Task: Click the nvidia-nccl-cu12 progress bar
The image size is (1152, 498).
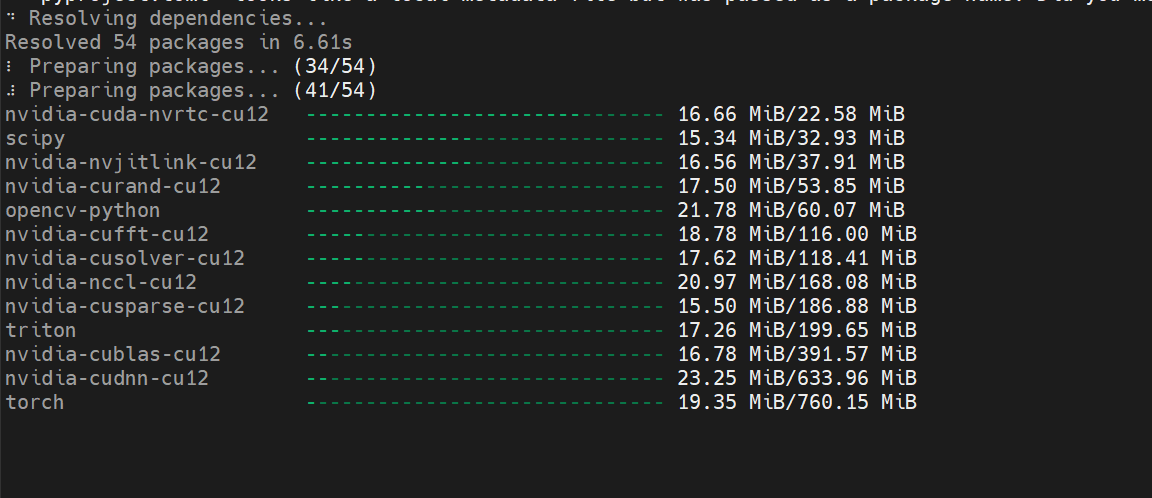Action: [485, 283]
